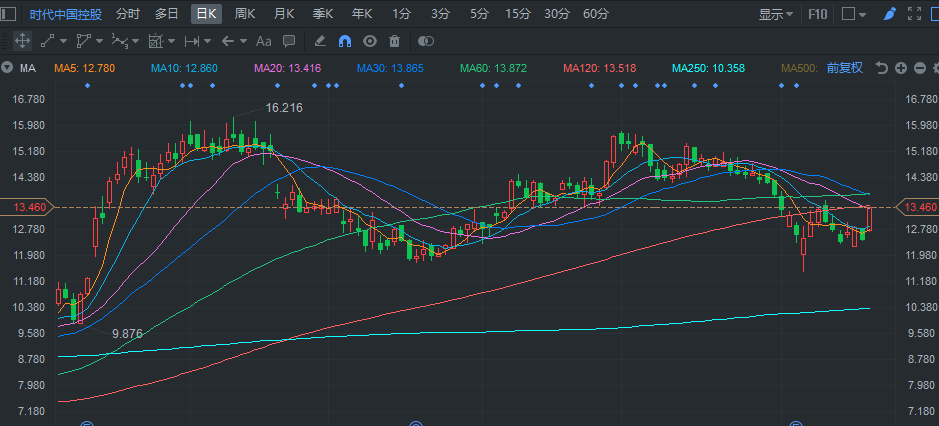Click the MA indicator name label
The height and width of the screenshot is (426, 939).
point(28,68)
